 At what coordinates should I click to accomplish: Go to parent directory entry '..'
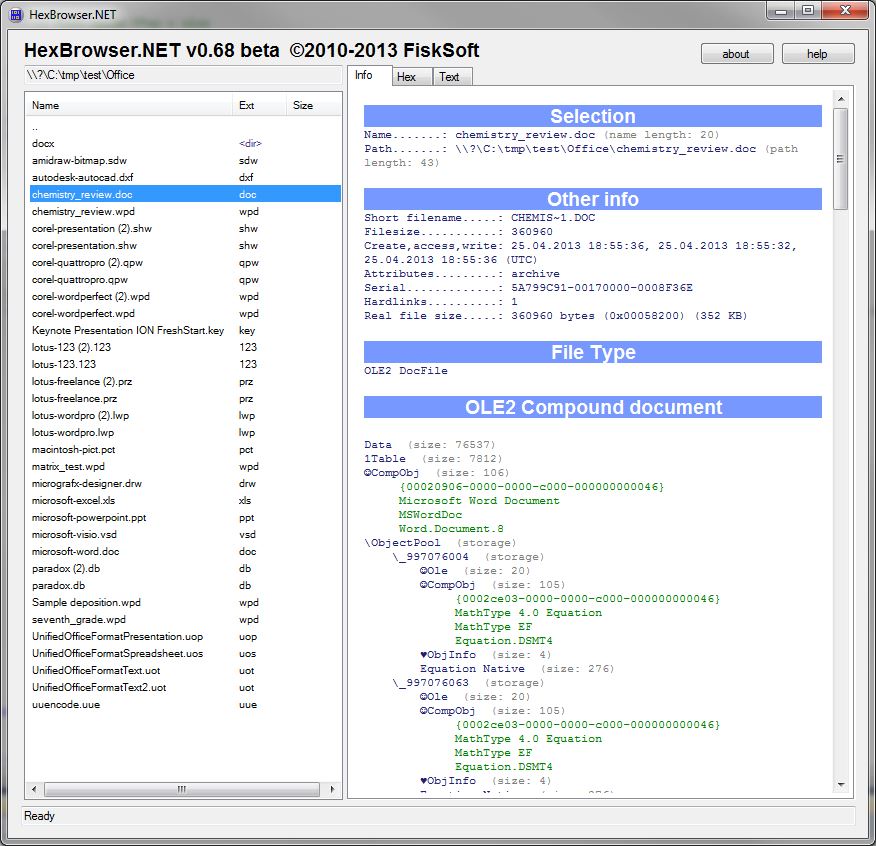point(185,127)
